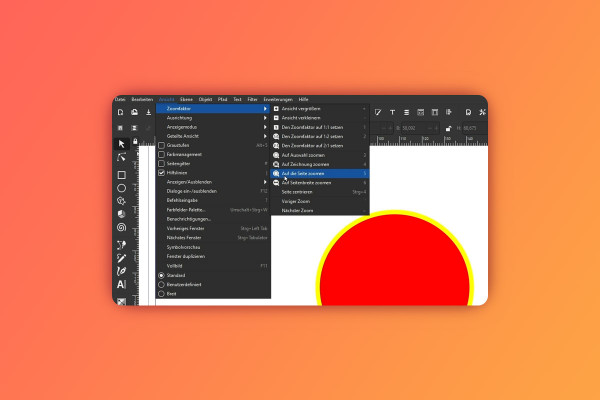Open the Align and Distribute icon
Viewport: 600px width, 400px height.
[x=448, y=112]
